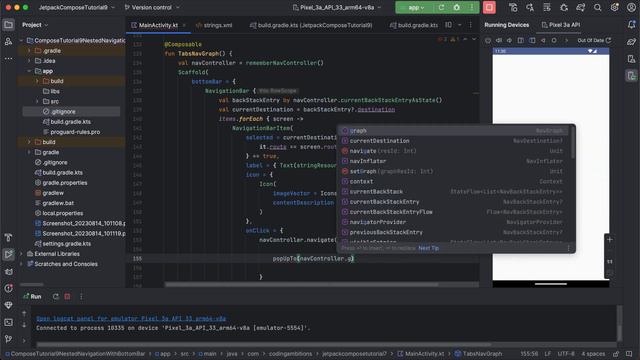Image resolution: width=640 pixels, height=360 pixels.
Task: Open the Resource Manager sidebar icon
Action: pyautogui.click(x=8, y=42)
